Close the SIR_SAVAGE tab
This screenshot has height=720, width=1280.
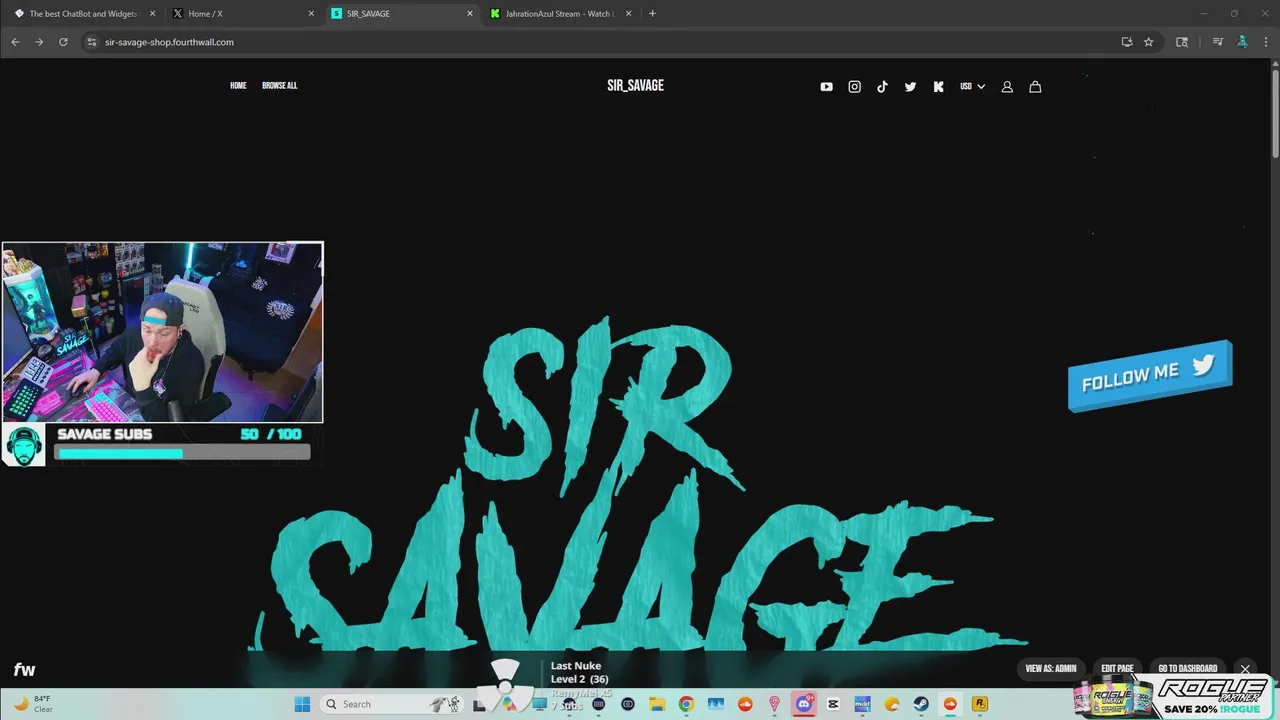470,14
